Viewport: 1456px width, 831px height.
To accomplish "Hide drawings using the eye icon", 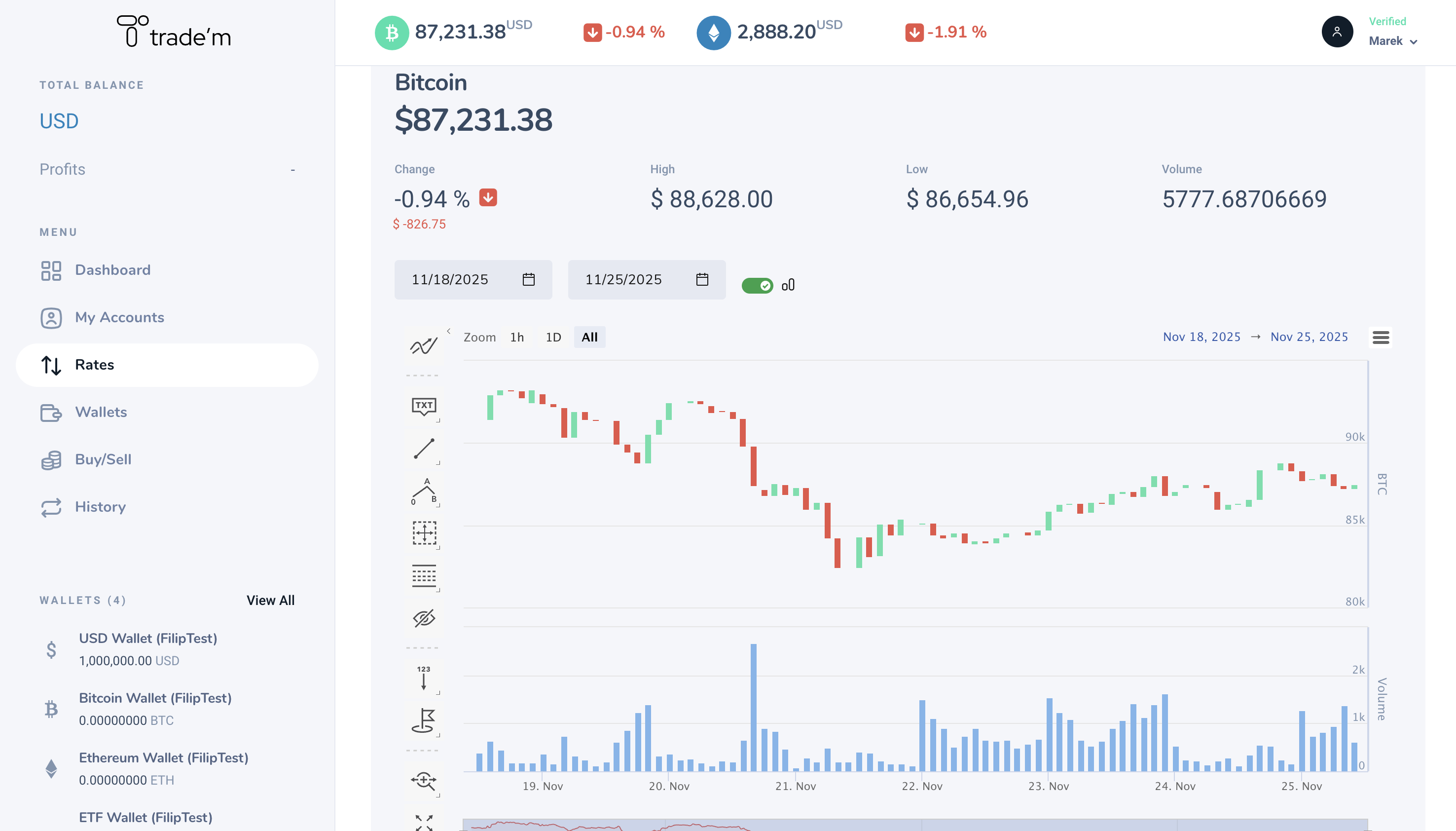I will coord(424,618).
